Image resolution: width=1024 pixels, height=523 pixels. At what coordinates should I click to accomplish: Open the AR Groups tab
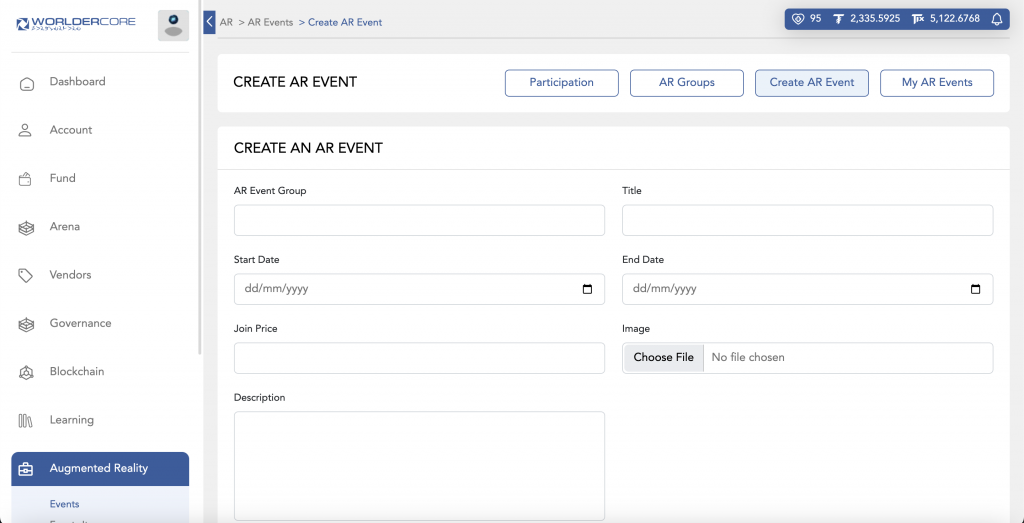click(x=686, y=83)
